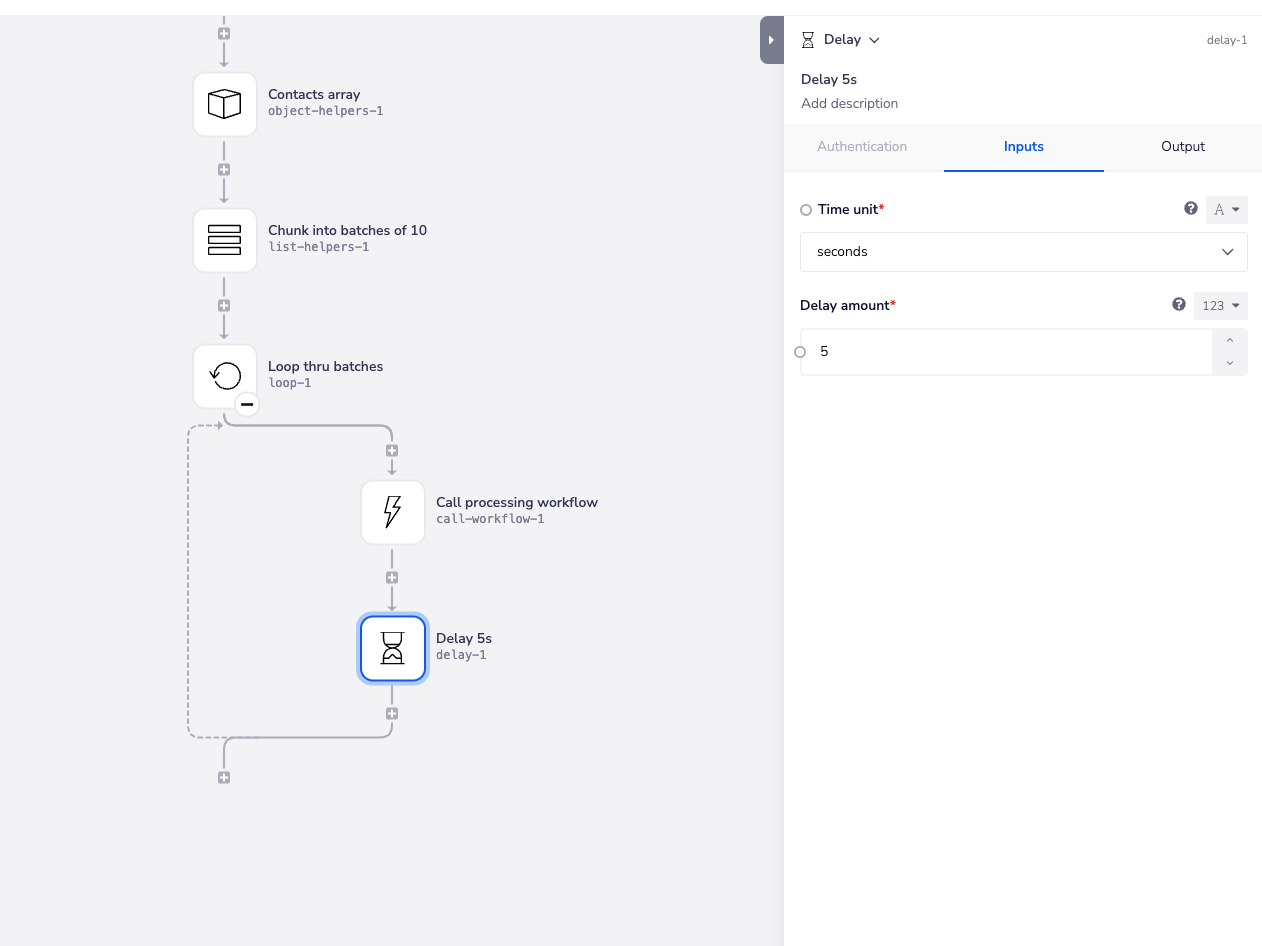The width and height of the screenshot is (1262, 946).
Task: Select the Loop thru batches loop icon
Action: 225,376
